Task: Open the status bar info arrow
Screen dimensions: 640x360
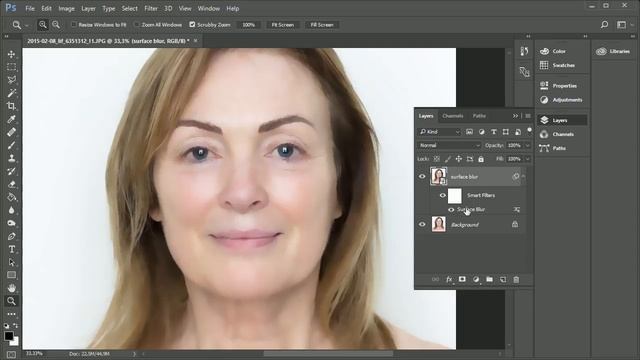Action: point(134,354)
